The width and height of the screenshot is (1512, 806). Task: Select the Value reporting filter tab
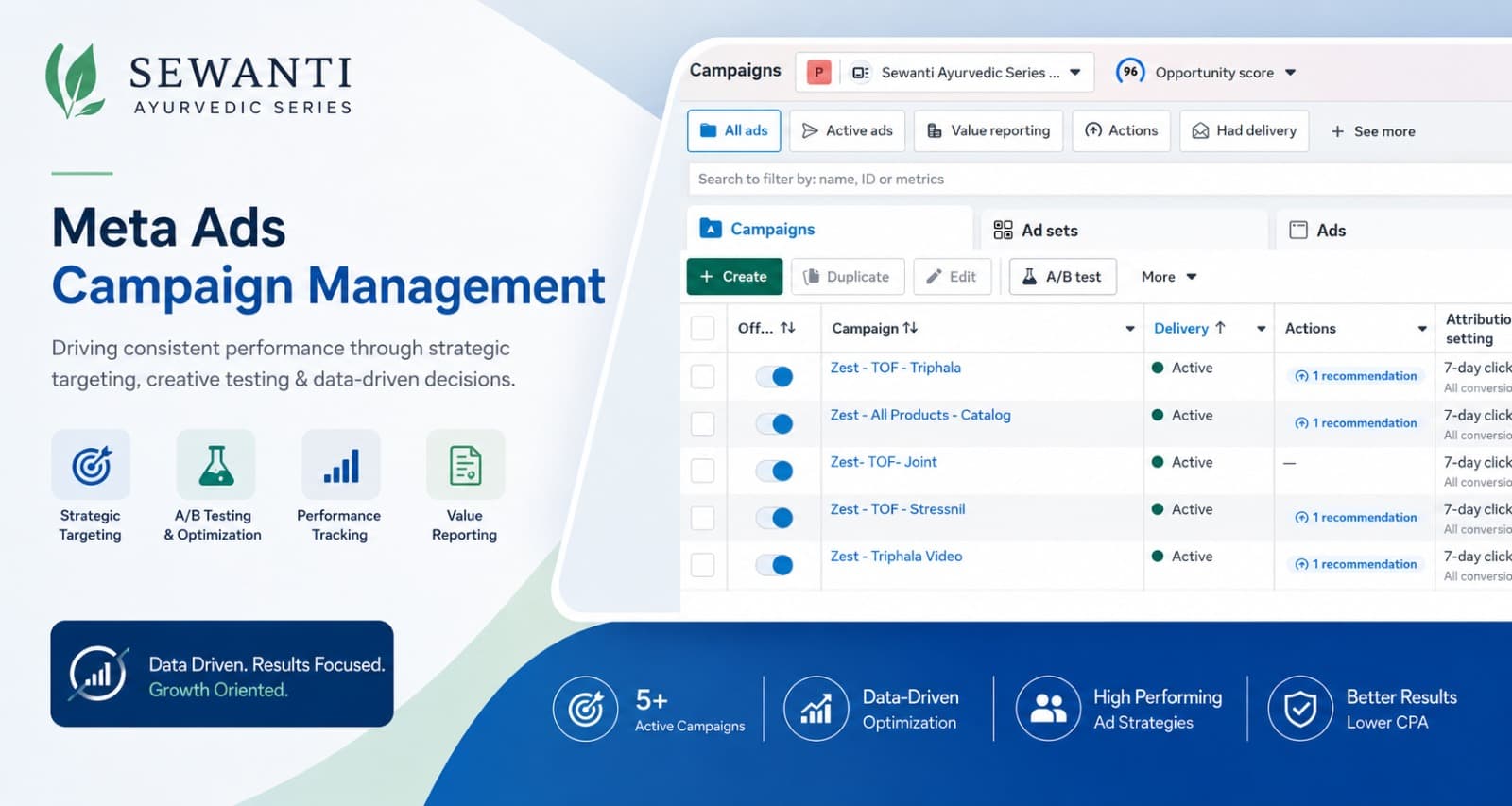point(988,130)
